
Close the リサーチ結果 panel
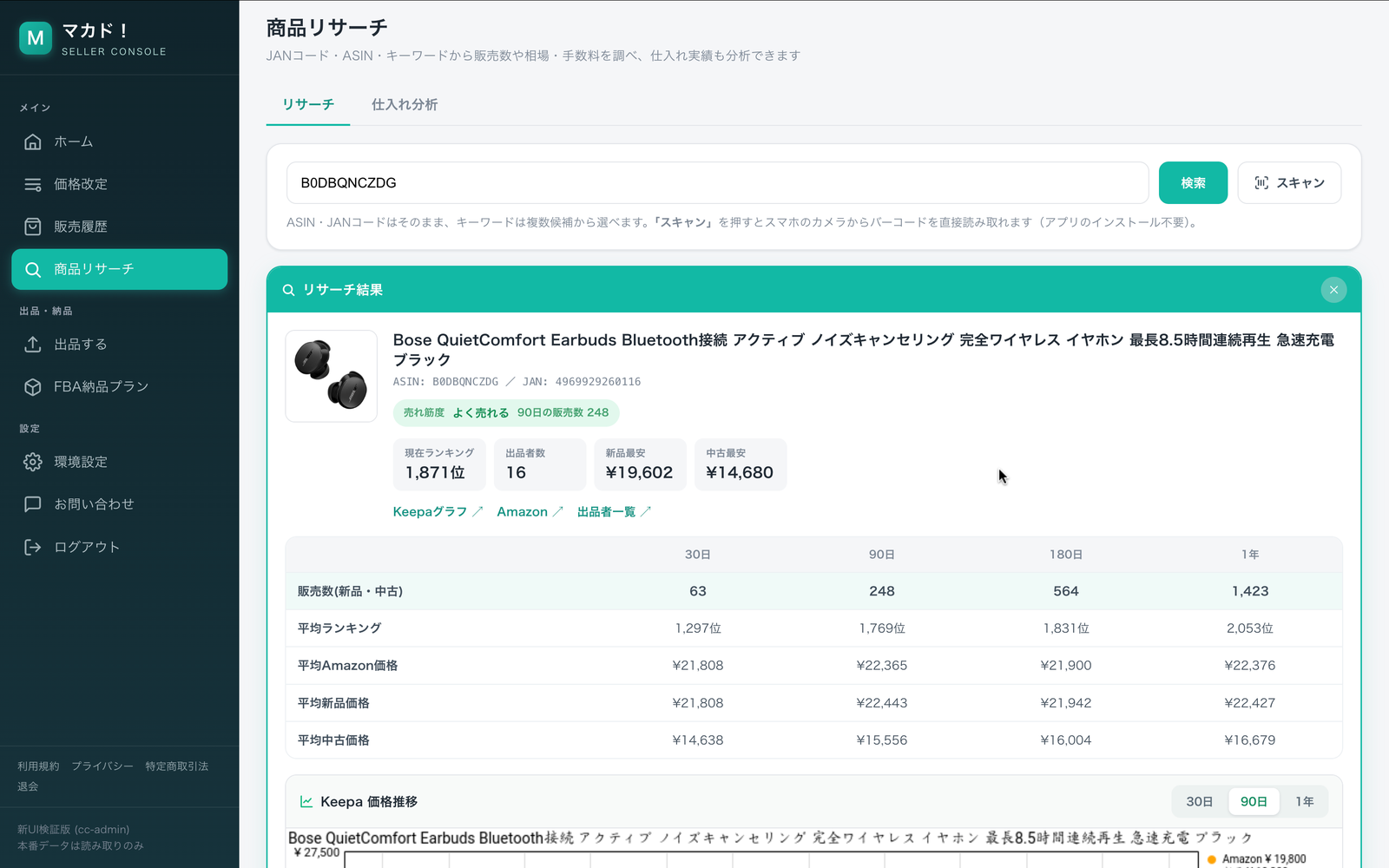[1333, 290]
